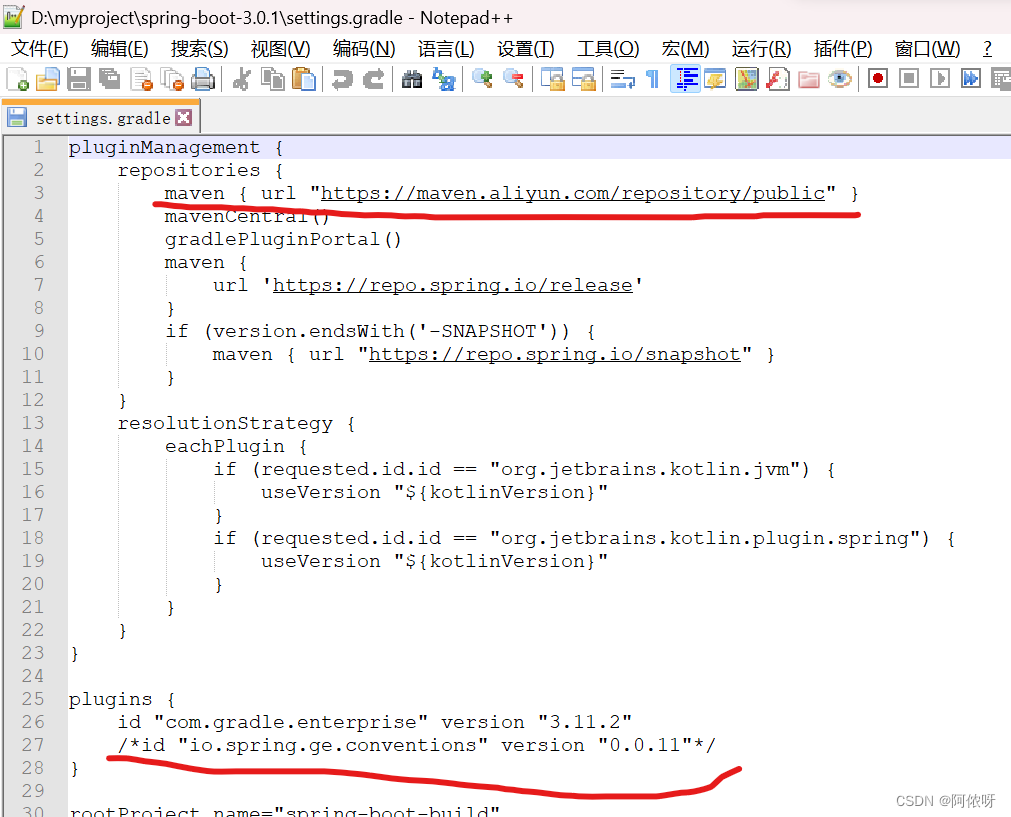Open the 窗口(W) menu
Viewport: 1011px width, 817px height.
pyautogui.click(x=927, y=48)
